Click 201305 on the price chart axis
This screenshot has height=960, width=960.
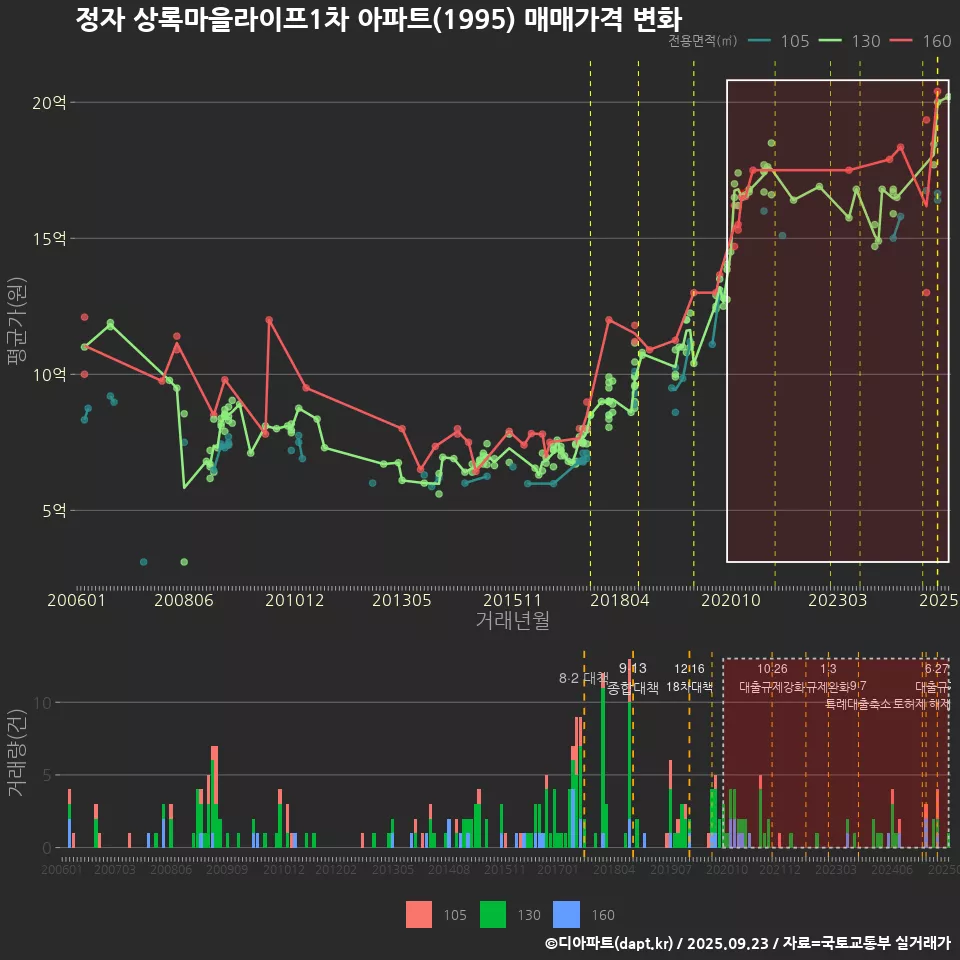point(402,600)
